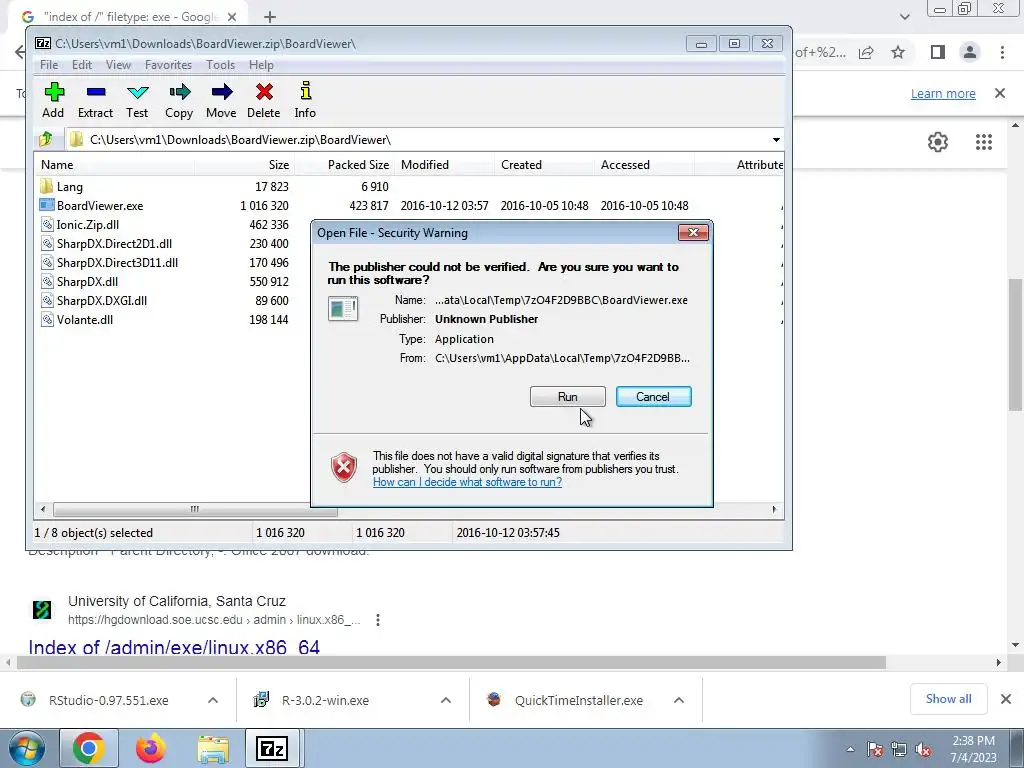Click the Chrome horizontal scrollbar
The width and height of the screenshot is (1024, 768).
pyautogui.click(x=451, y=662)
